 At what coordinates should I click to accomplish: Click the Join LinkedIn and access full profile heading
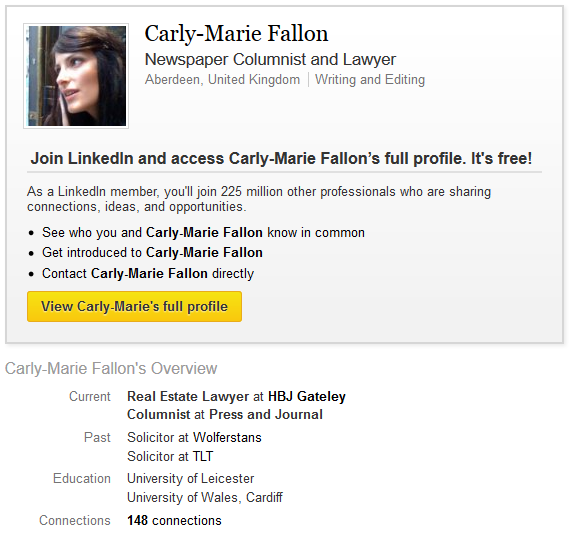pyautogui.click(x=281, y=159)
